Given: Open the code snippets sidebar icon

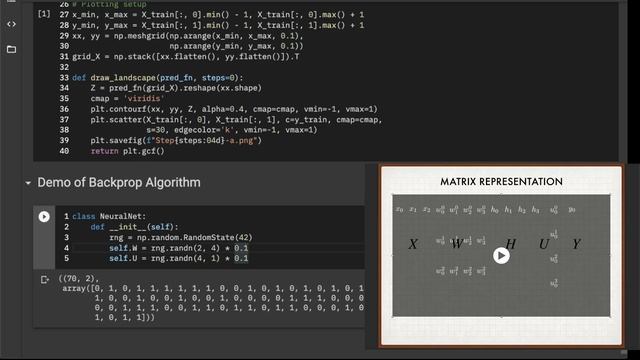Looking at the screenshot, I should [11, 24].
